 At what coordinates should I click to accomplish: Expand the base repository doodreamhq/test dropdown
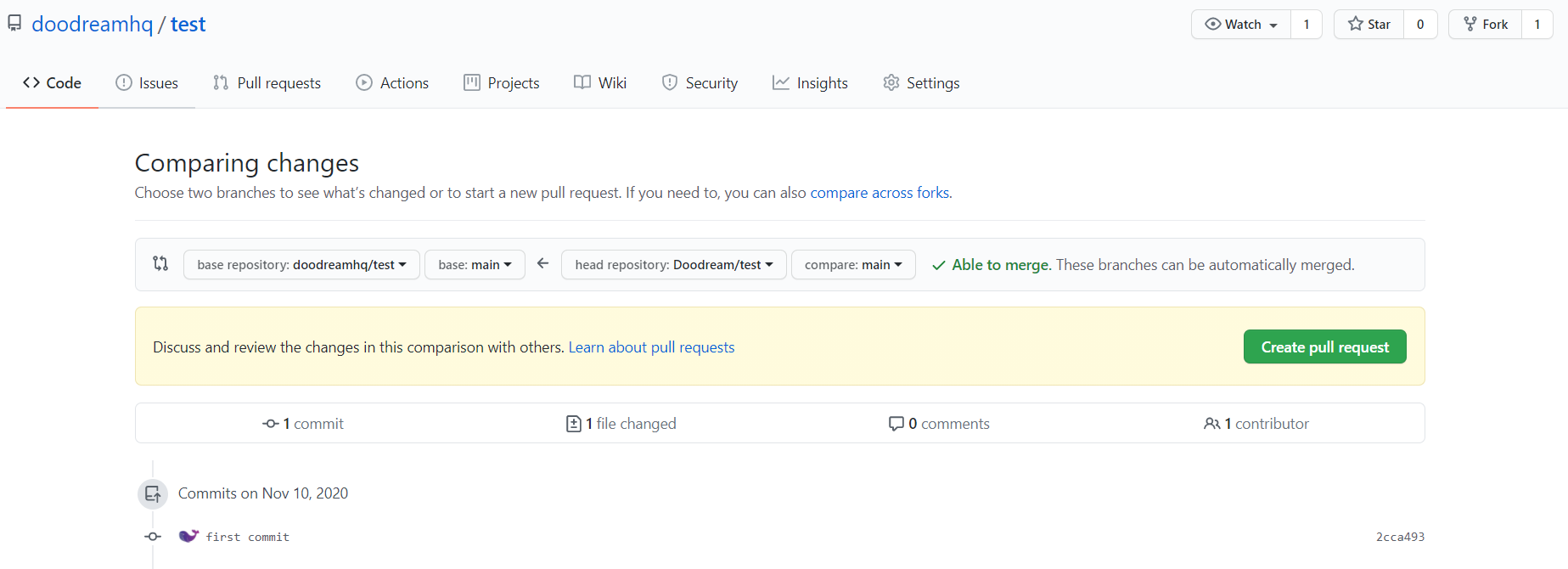[301, 265]
